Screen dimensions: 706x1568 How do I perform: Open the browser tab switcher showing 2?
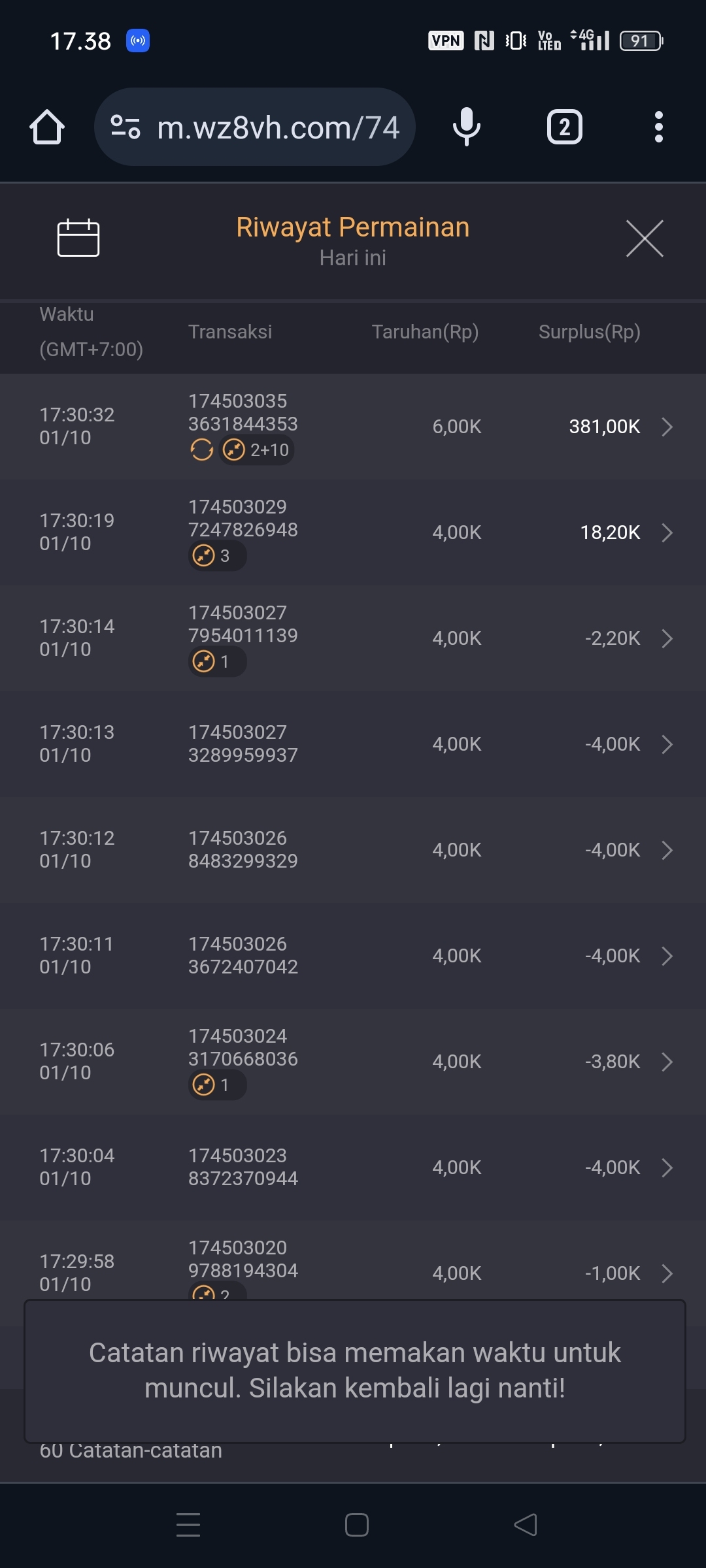[564, 127]
